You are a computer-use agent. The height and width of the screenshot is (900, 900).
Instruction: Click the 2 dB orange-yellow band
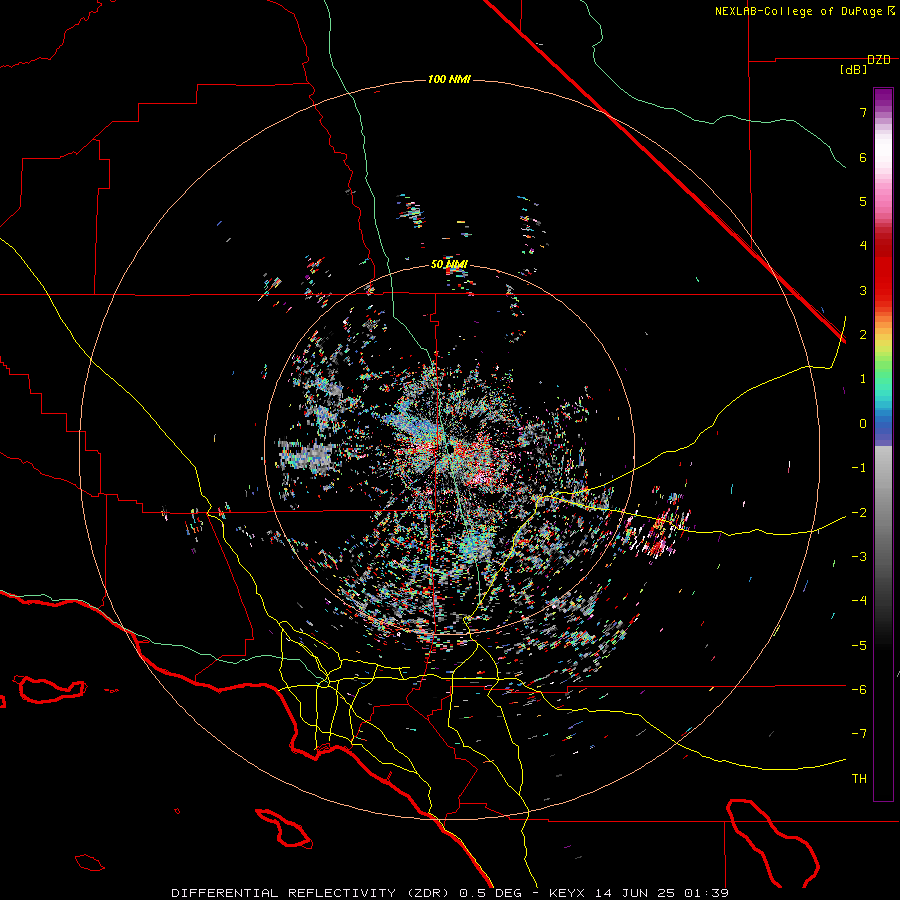click(883, 335)
